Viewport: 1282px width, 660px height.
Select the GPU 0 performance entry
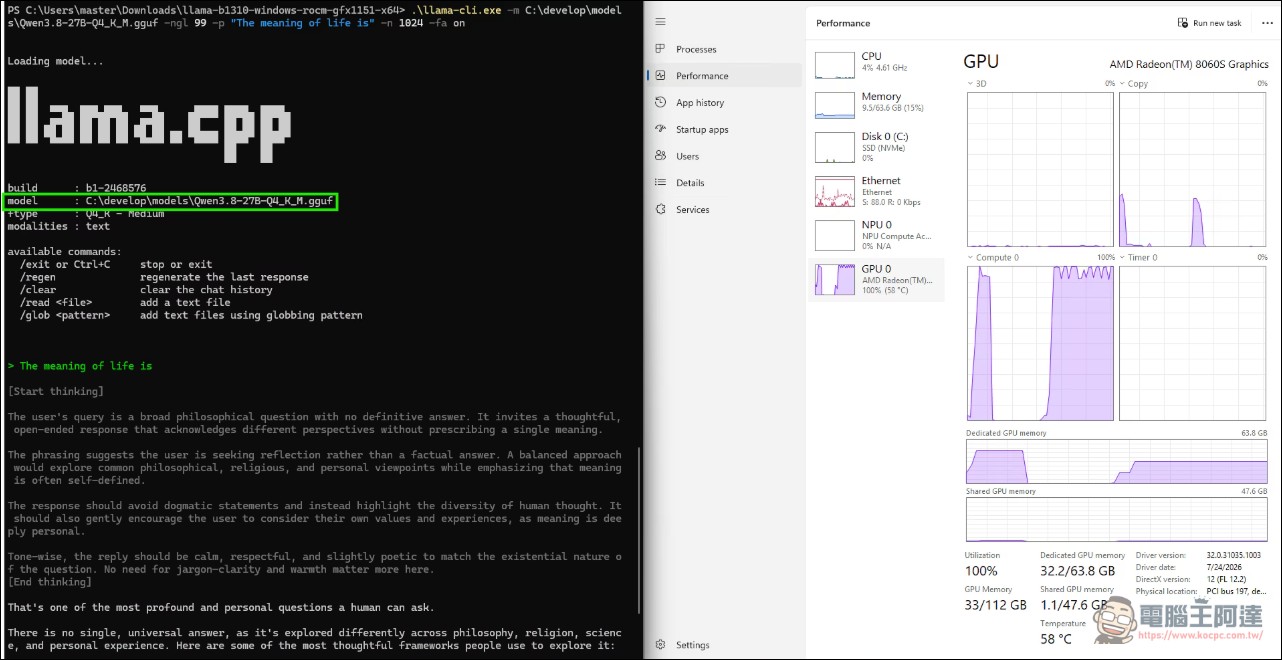coord(875,279)
